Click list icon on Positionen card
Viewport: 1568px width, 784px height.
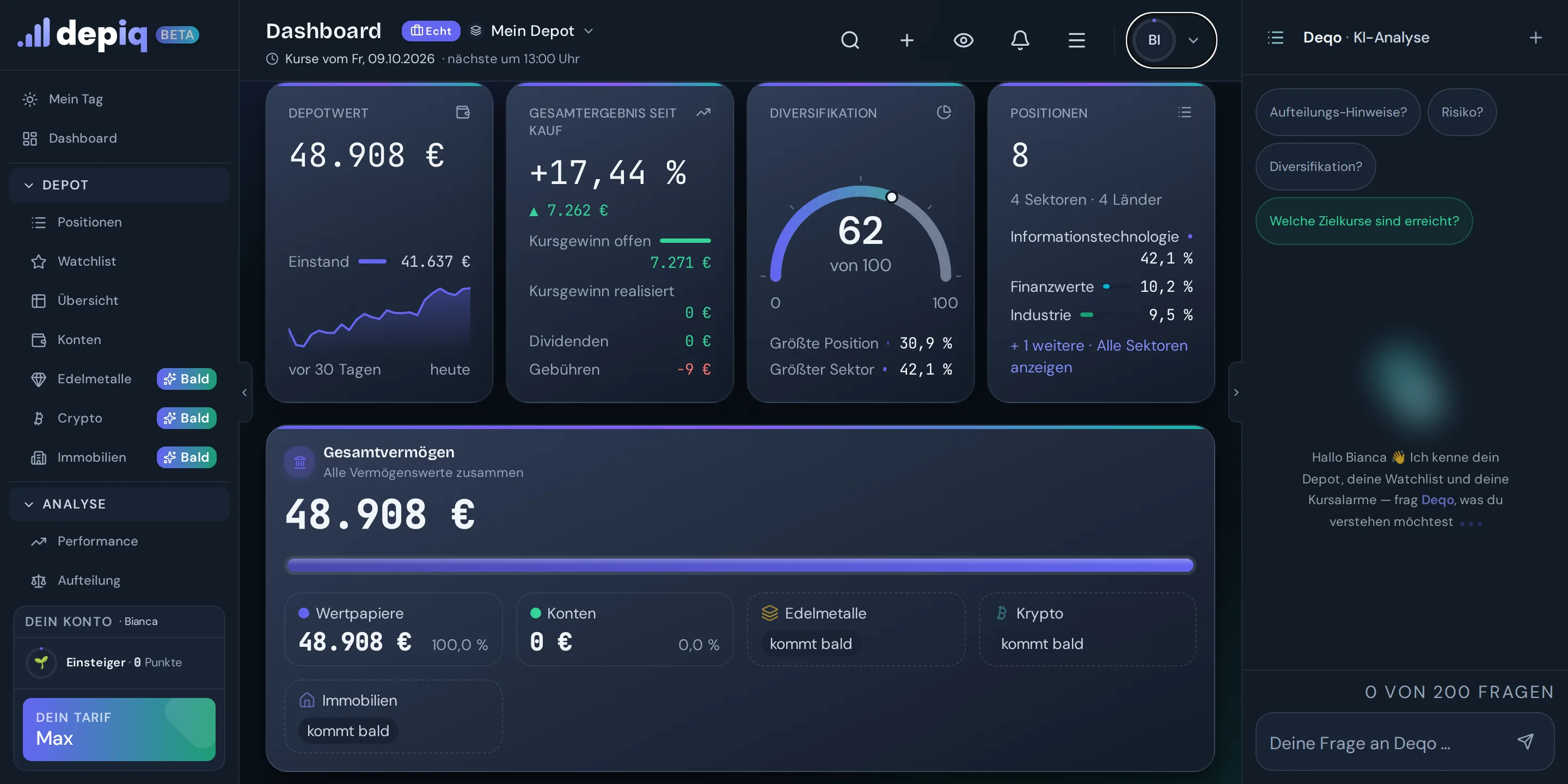pos(1184,113)
